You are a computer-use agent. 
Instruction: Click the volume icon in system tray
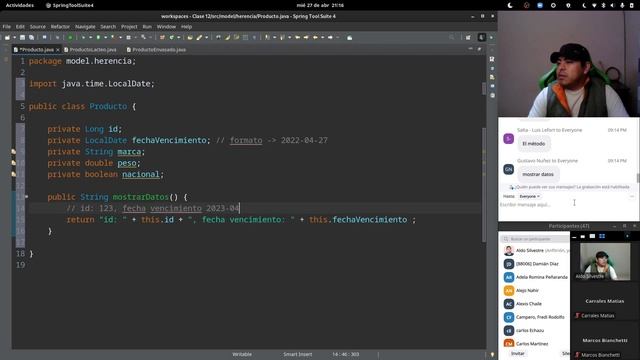(x=612, y=5)
